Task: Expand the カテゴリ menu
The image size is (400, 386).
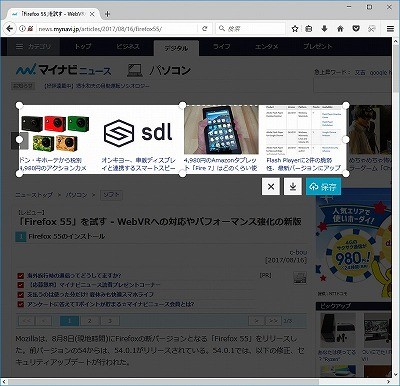Action: point(33,47)
